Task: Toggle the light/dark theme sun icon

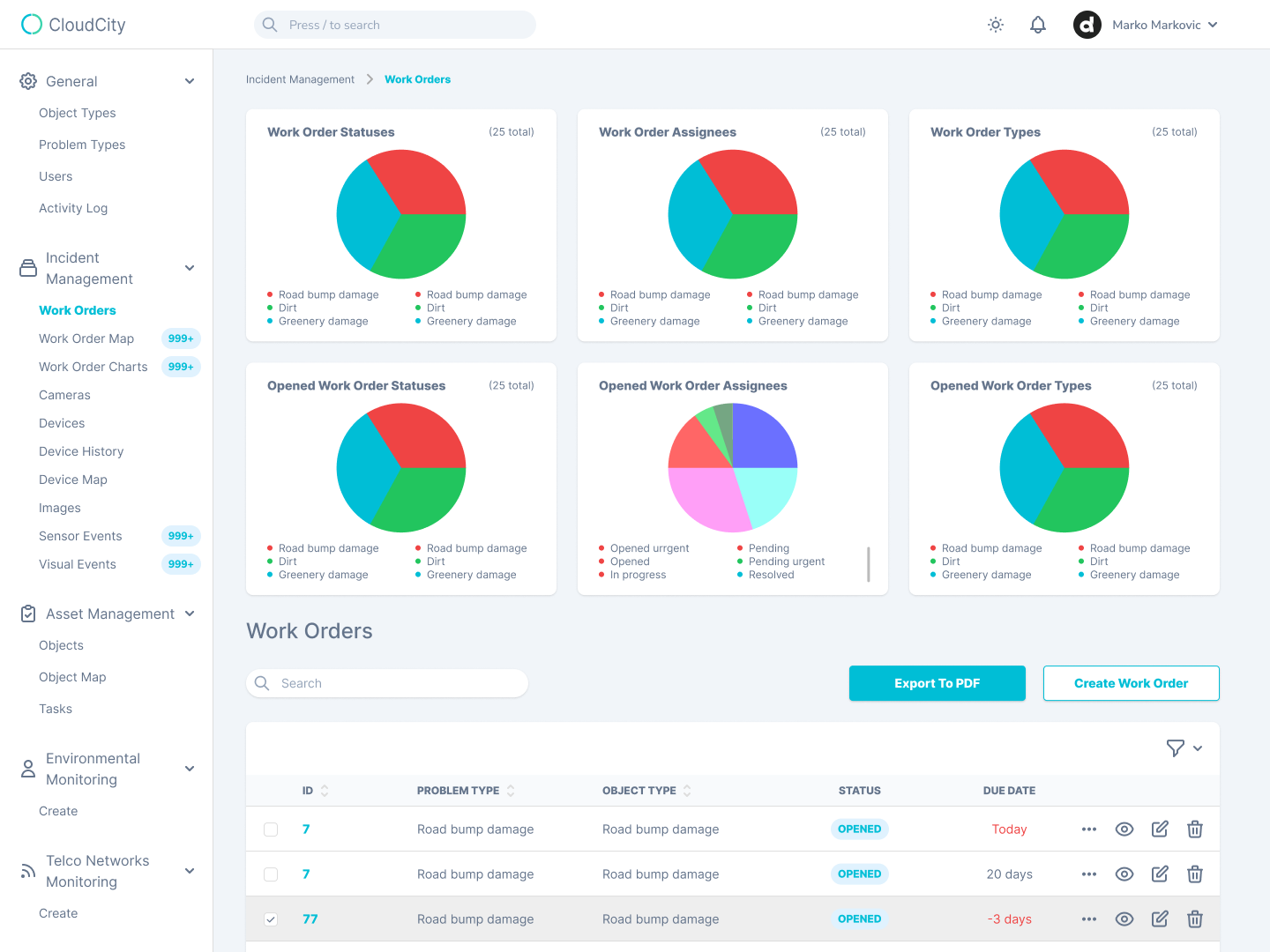Action: (x=996, y=25)
